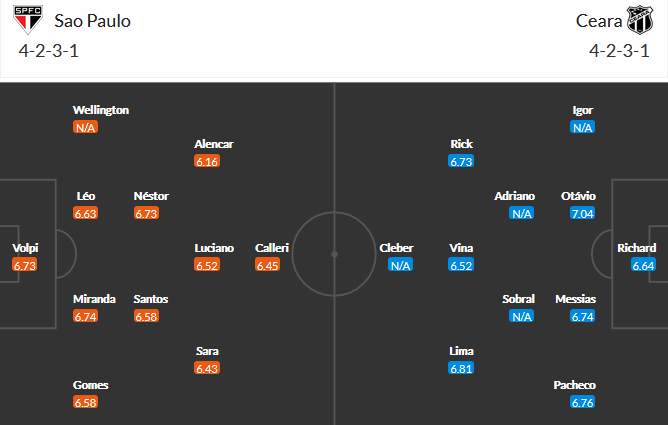Select Sao Paulo's 4-2-3-1 formation text
The width and height of the screenshot is (668, 425).
49,51
